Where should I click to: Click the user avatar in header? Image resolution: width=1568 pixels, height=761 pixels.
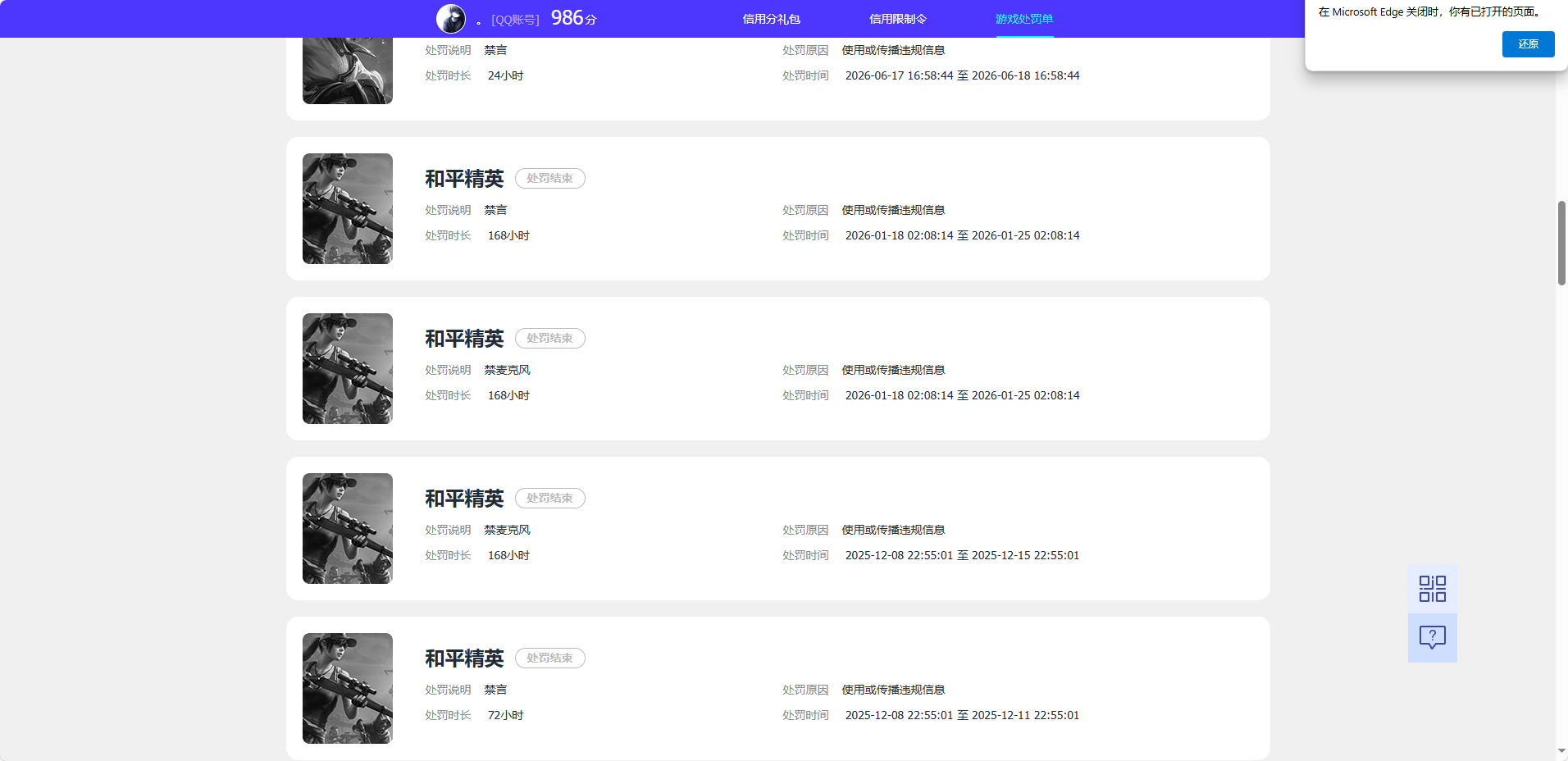(451, 18)
